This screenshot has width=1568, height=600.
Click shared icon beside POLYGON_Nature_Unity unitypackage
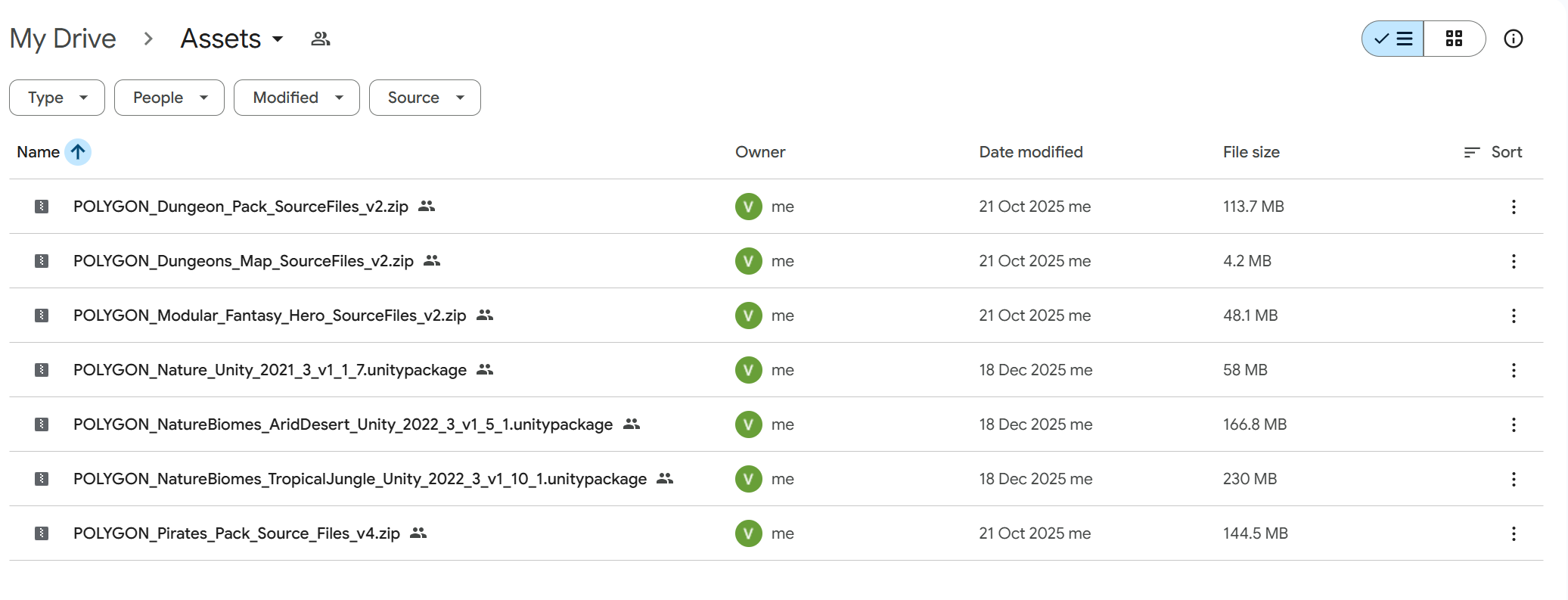click(485, 369)
